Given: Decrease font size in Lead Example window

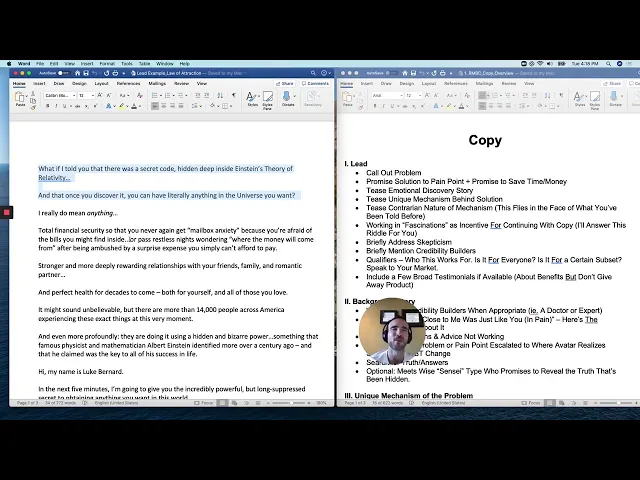Looking at the screenshot, I should (109, 95).
